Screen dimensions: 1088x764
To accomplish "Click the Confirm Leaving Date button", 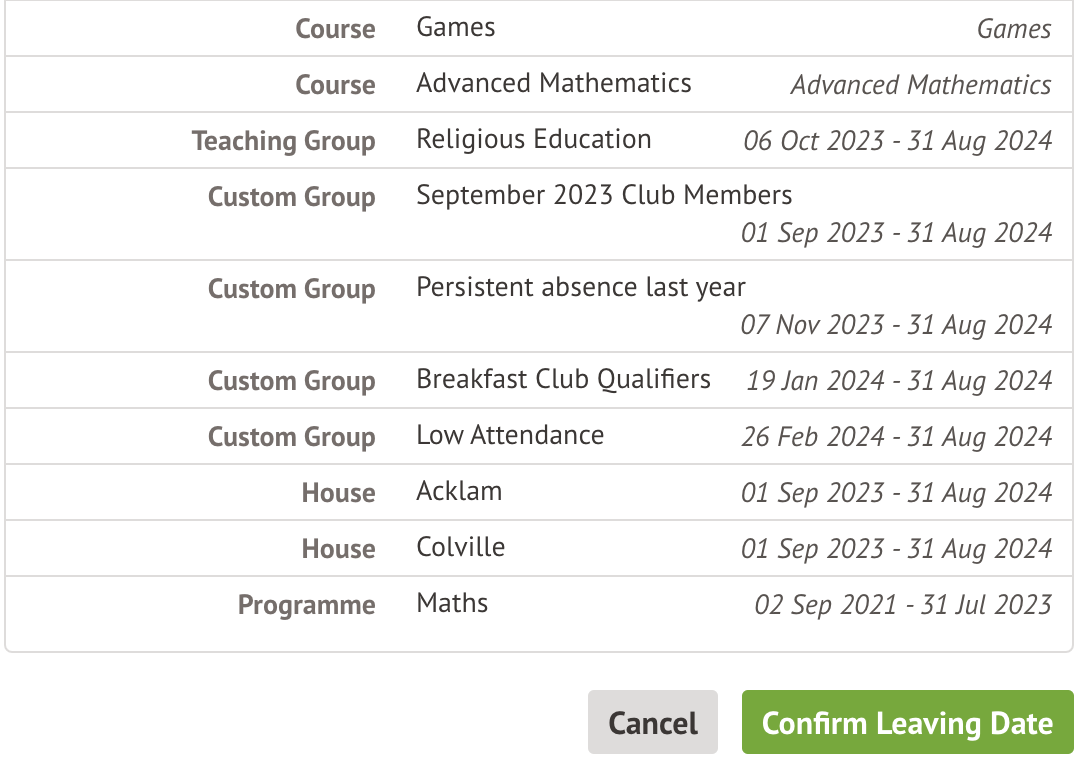I will (907, 722).
